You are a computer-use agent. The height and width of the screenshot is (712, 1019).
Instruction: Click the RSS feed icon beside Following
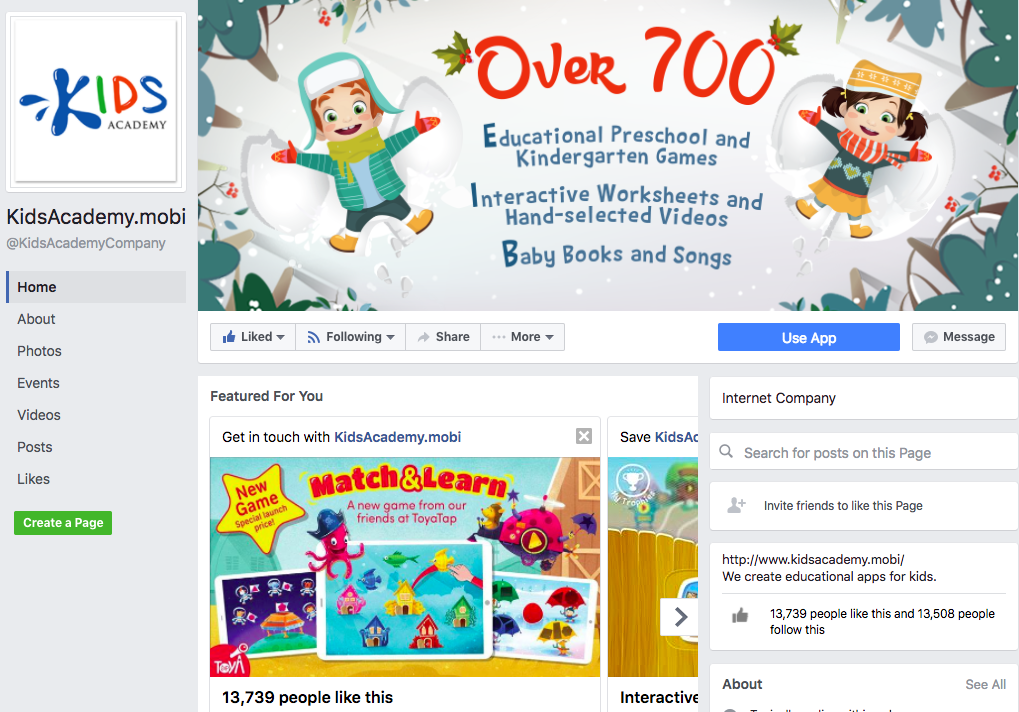point(313,337)
